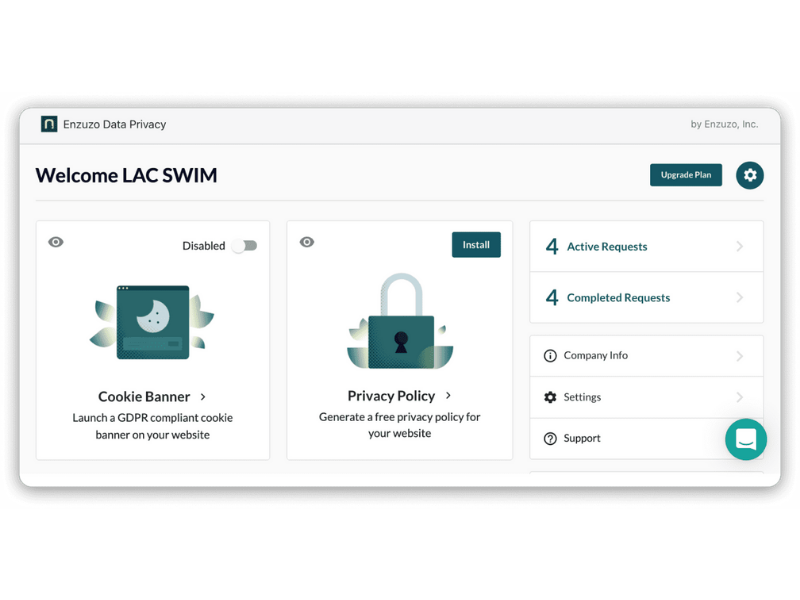Click the Welcome LAC SWIM heading
800x600 pixels.
click(x=127, y=175)
